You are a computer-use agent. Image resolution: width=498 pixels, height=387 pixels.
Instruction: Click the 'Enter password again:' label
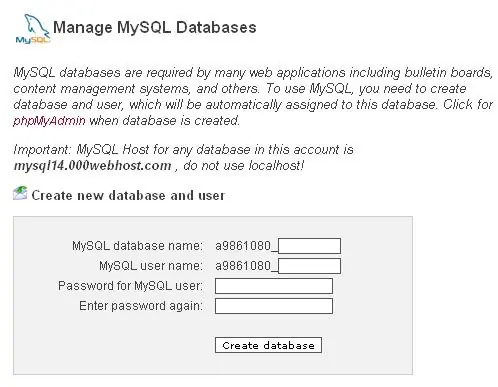141,306
